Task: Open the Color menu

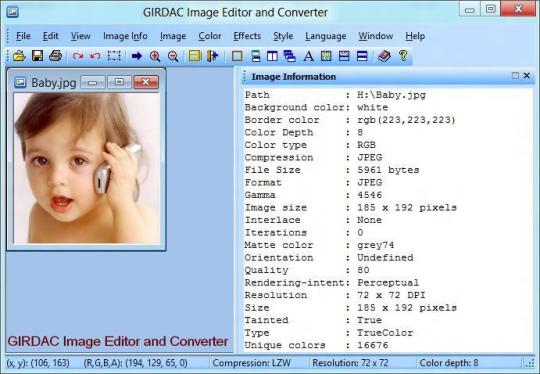Action: [x=209, y=36]
